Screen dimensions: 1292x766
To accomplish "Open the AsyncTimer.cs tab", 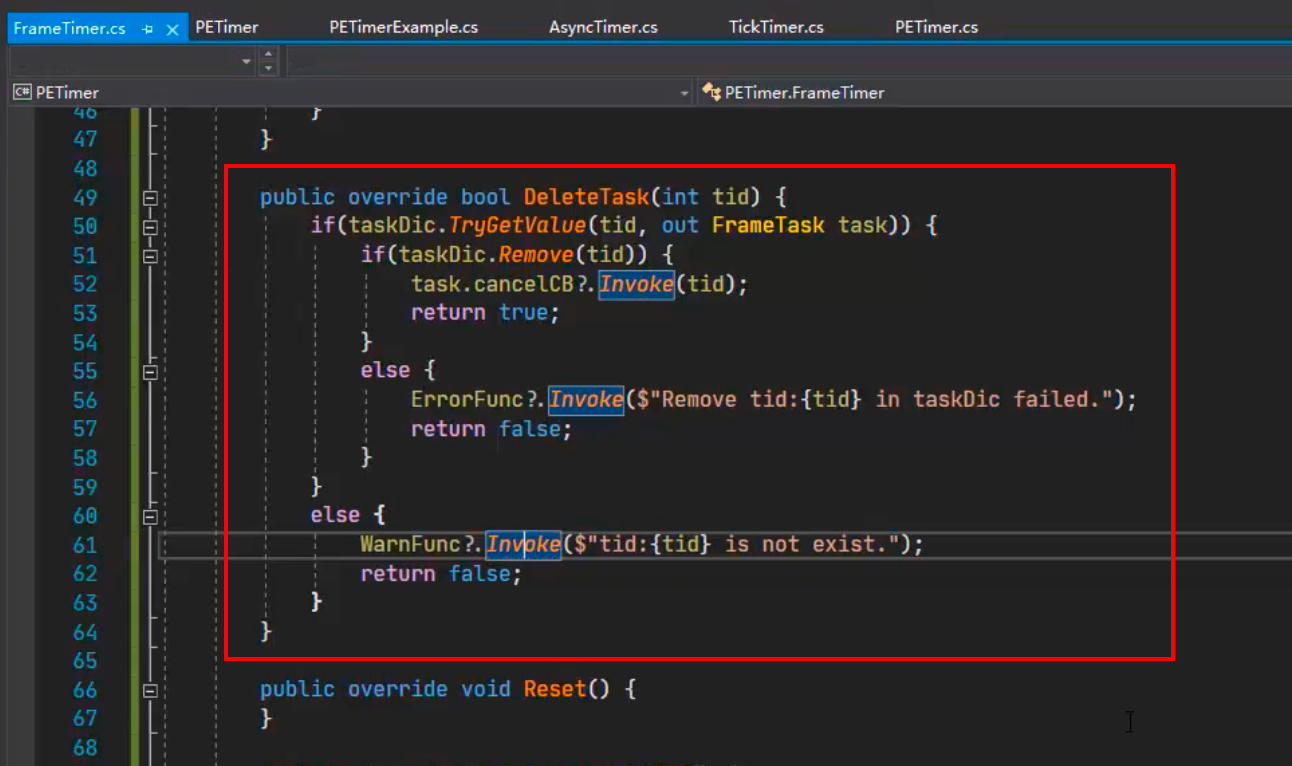I will 603,27.
